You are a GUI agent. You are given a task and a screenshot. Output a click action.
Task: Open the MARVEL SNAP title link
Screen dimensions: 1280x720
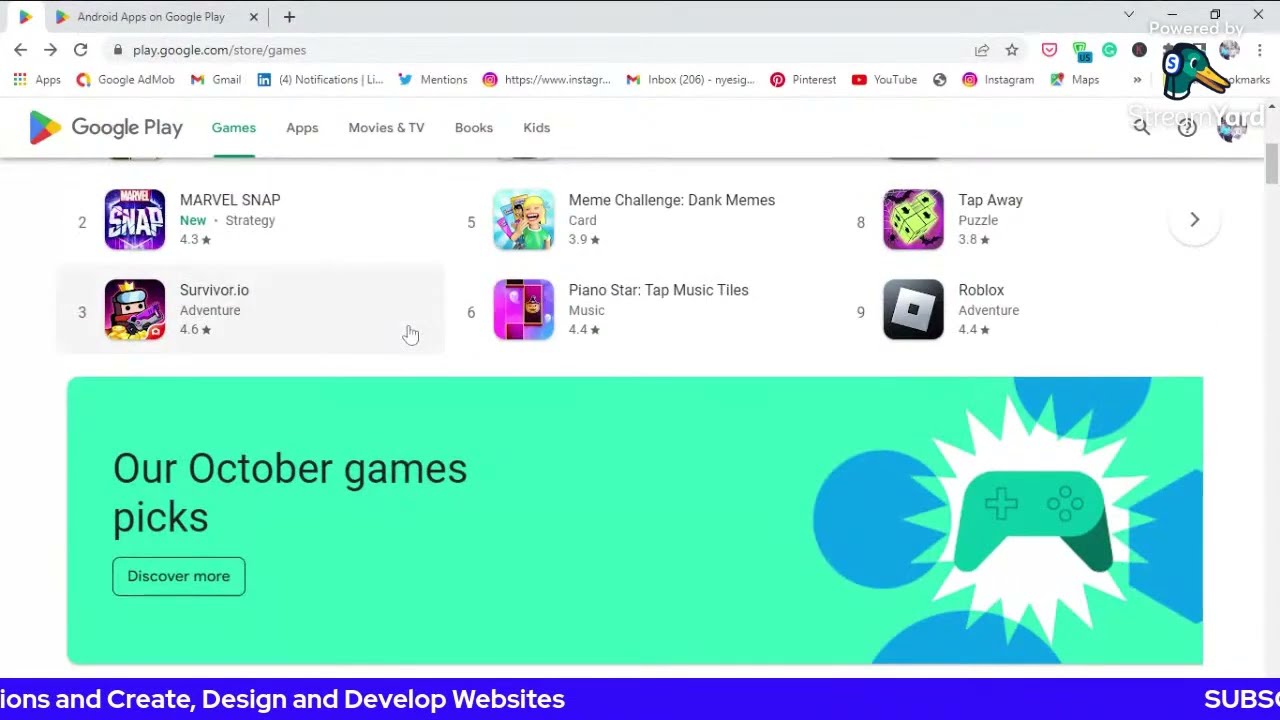[230, 200]
